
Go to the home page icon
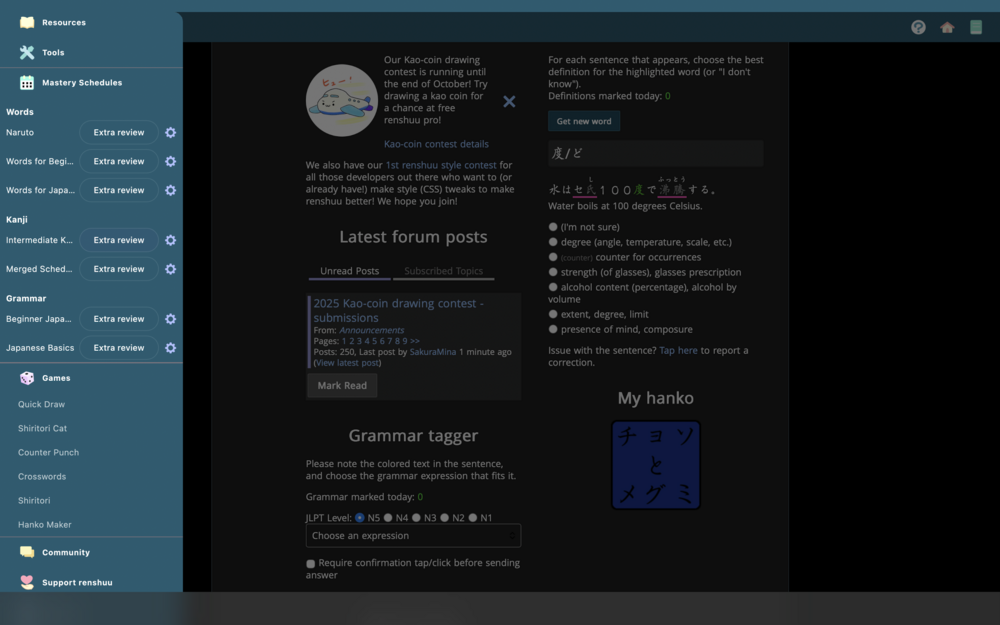tap(947, 27)
